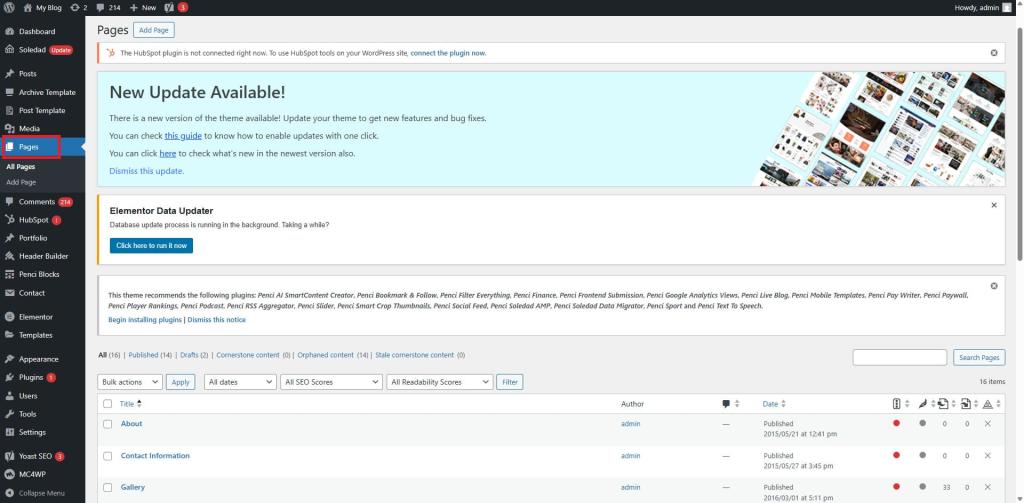Open the All Pages submenu item
Image resolution: width=1024 pixels, height=503 pixels.
tap(21, 167)
